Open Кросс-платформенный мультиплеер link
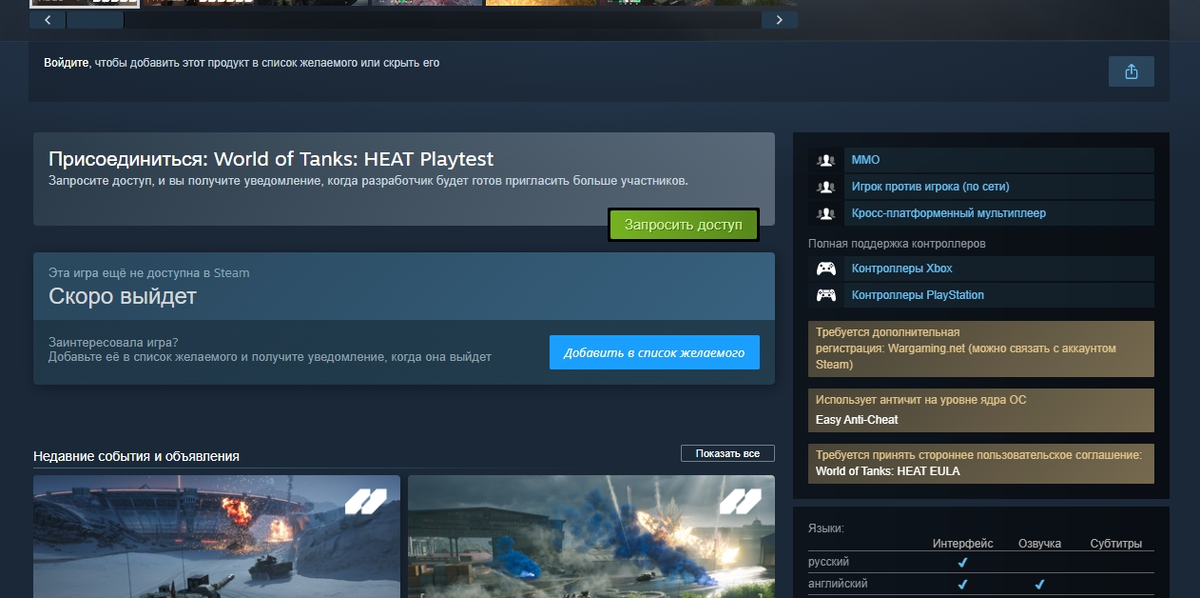 [x=948, y=214]
